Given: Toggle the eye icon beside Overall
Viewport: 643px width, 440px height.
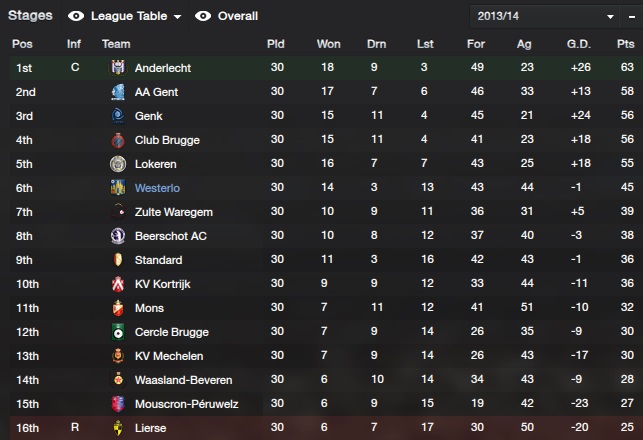Looking at the screenshot, I should (203, 17).
